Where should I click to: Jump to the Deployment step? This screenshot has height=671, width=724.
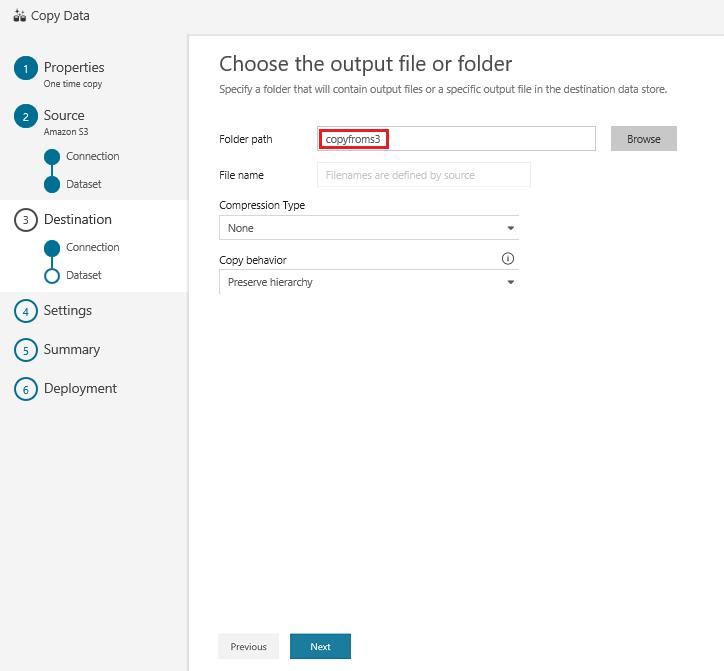pos(80,389)
